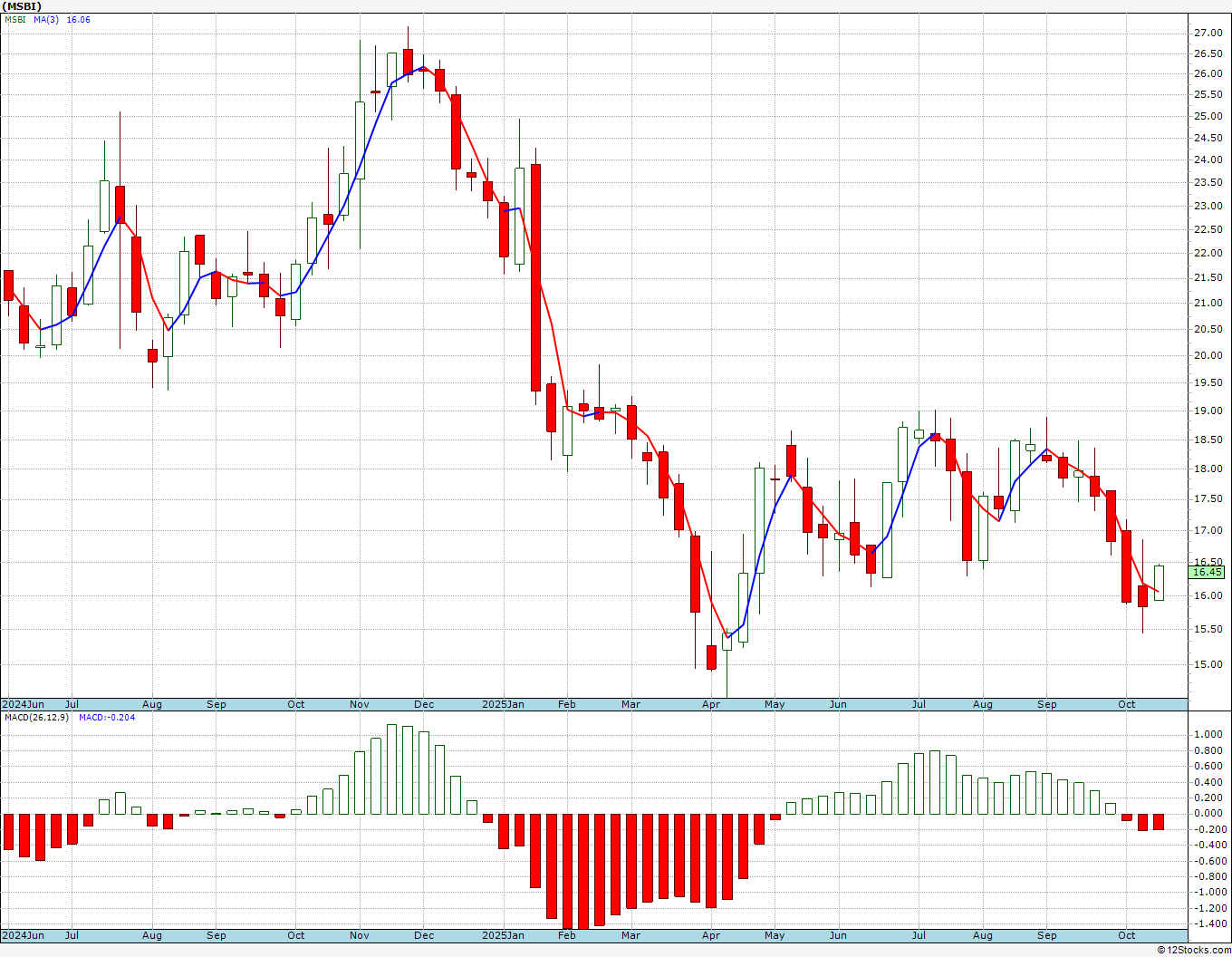Select the 2025Jan marker on price time axis

point(503,704)
